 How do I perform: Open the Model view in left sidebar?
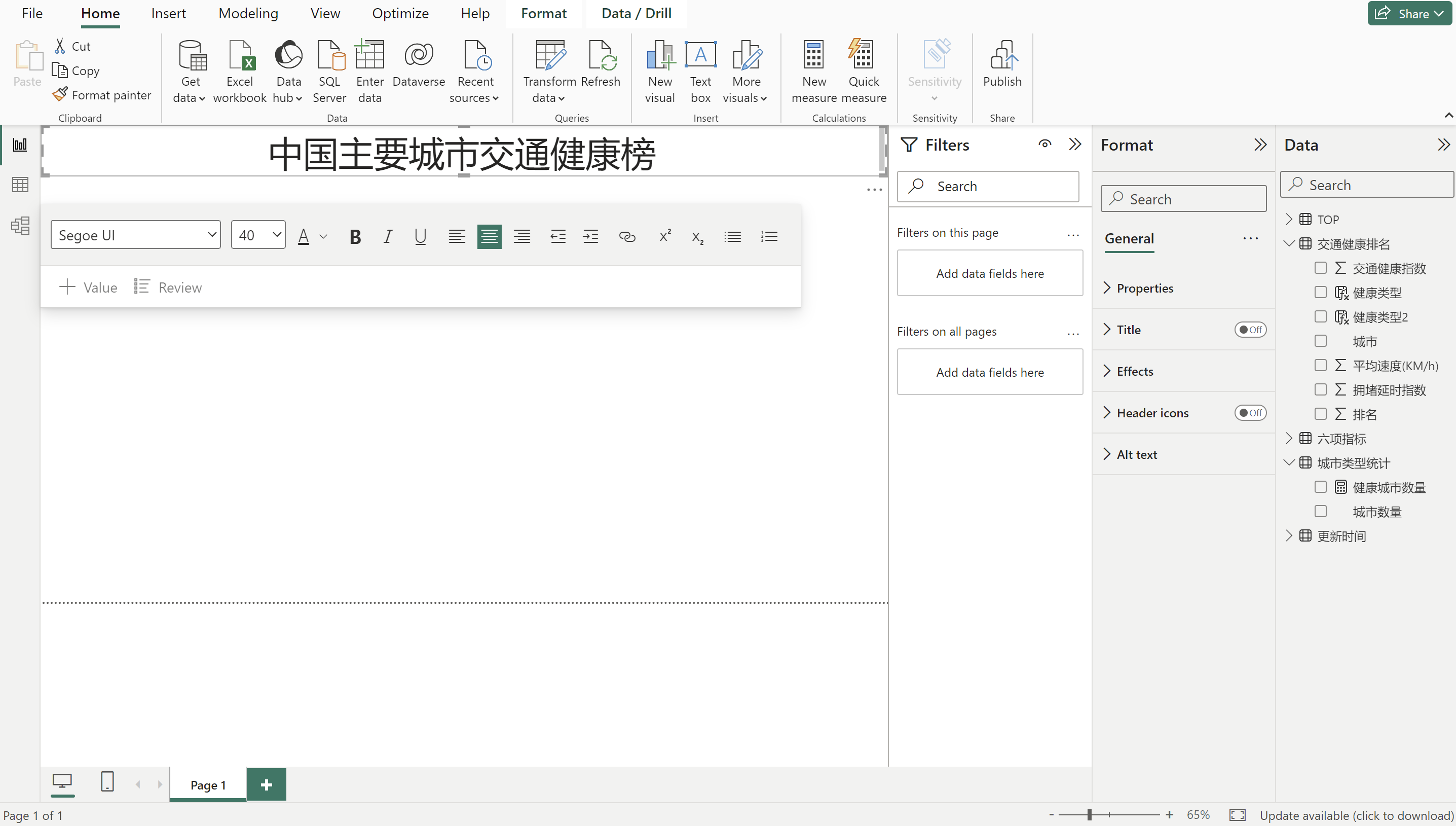point(20,226)
